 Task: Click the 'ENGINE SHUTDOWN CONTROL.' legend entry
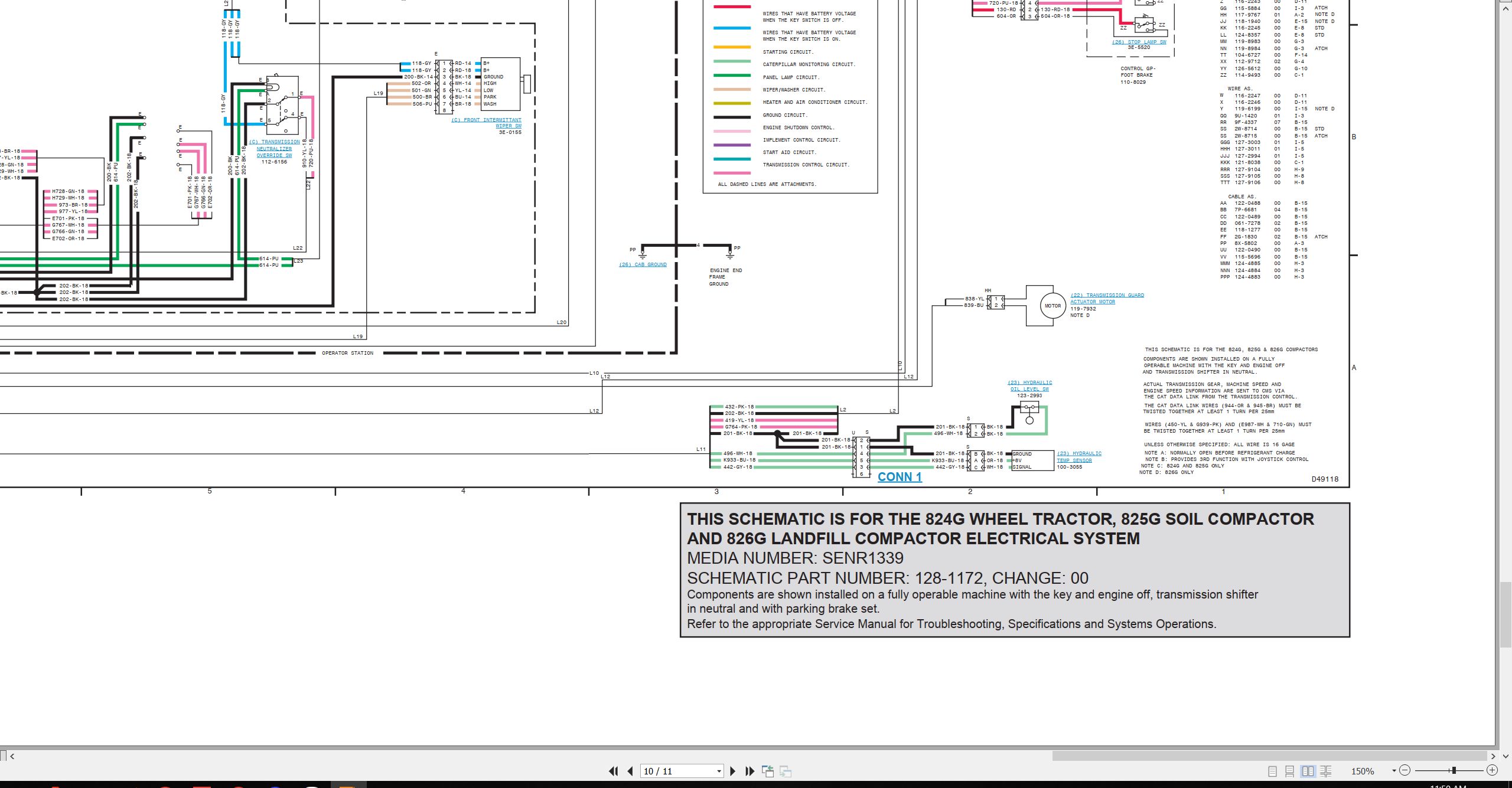point(799,127)
